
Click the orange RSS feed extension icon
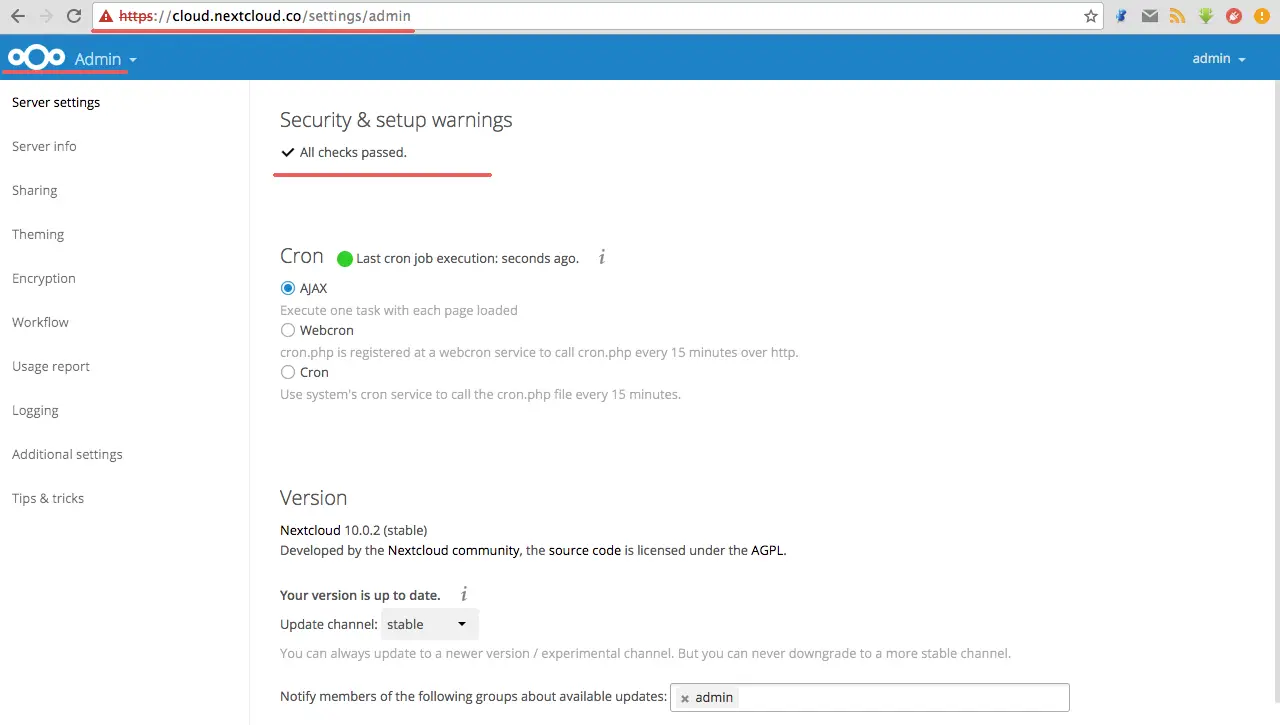(x=1178, y=16)
